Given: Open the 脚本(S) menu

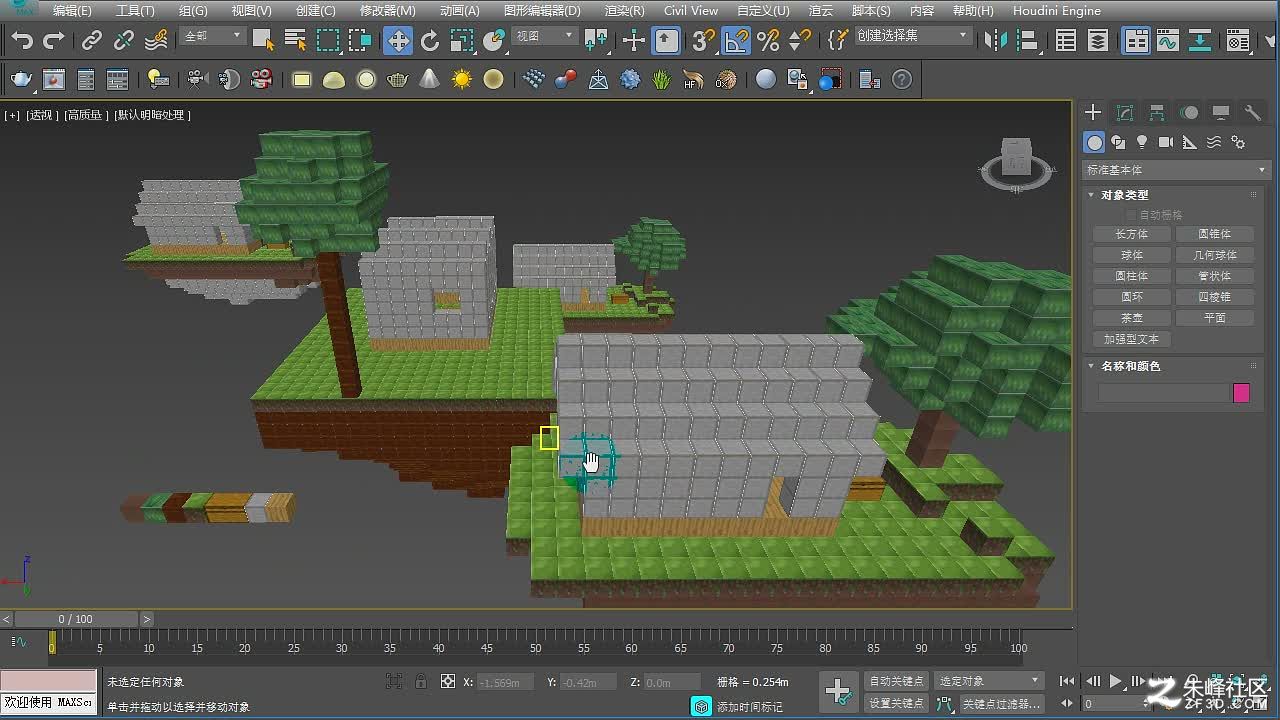Looking at the screenshot, I should click(871, 11).
